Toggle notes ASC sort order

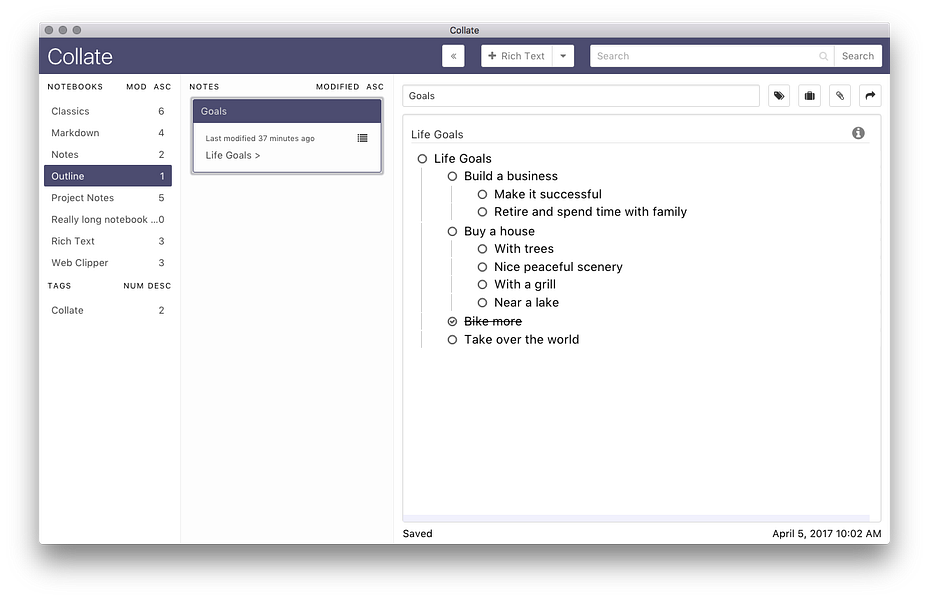coord(375,86)
